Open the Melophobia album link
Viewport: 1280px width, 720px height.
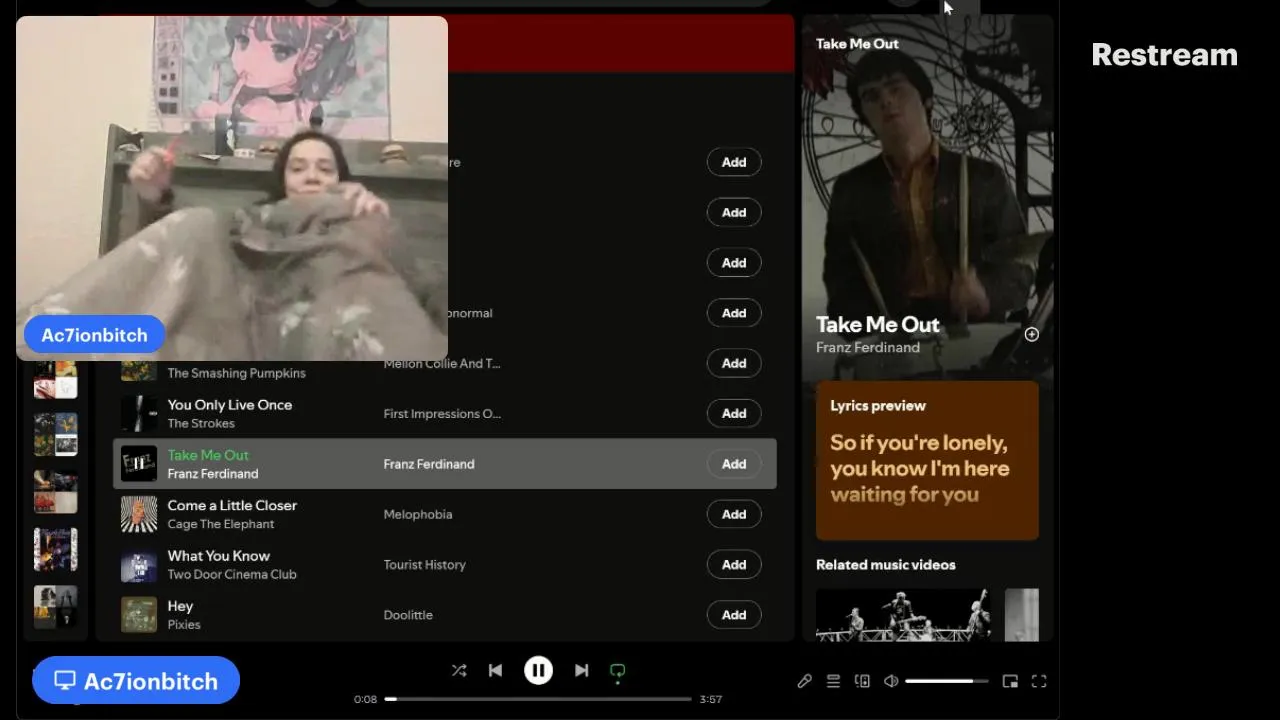click(x=418, y=514)
